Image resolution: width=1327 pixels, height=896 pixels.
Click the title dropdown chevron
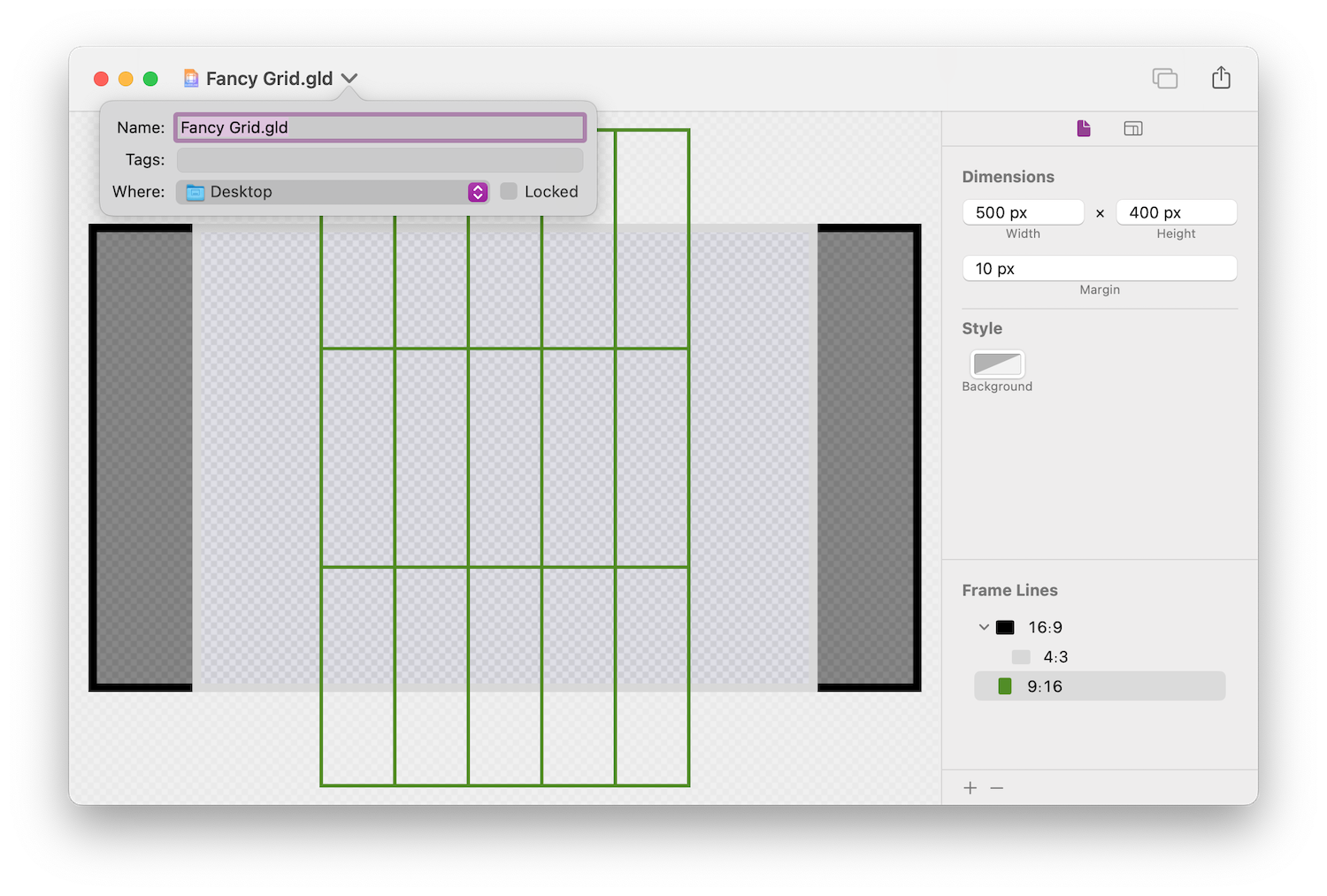(349, 79)
